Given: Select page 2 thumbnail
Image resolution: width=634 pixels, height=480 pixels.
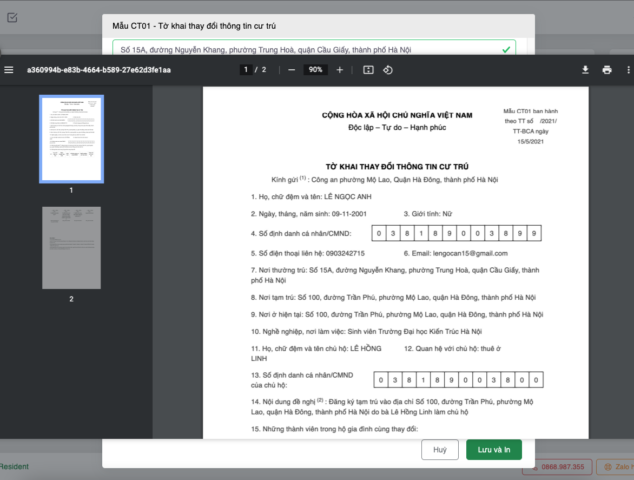Looking at the screenshot, I should 71,247.
